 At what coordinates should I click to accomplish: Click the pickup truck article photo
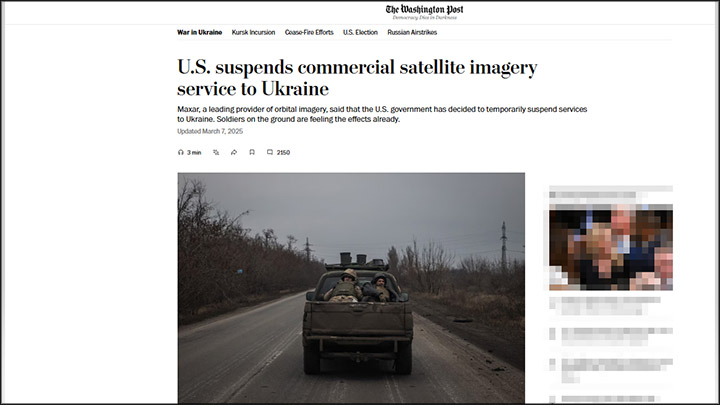pos(351,288)
